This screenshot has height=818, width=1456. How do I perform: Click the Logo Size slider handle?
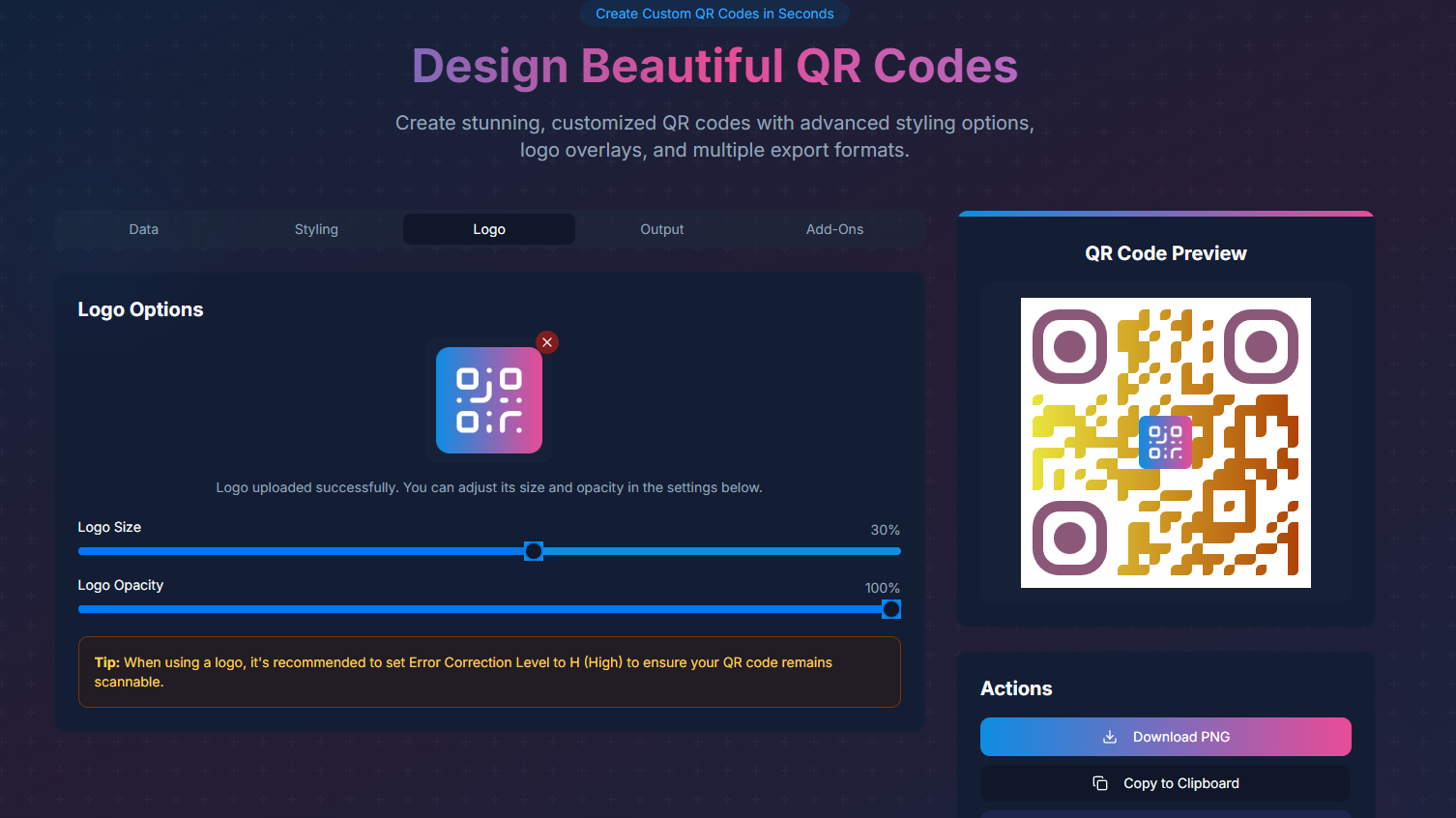[x=534, y=551]
